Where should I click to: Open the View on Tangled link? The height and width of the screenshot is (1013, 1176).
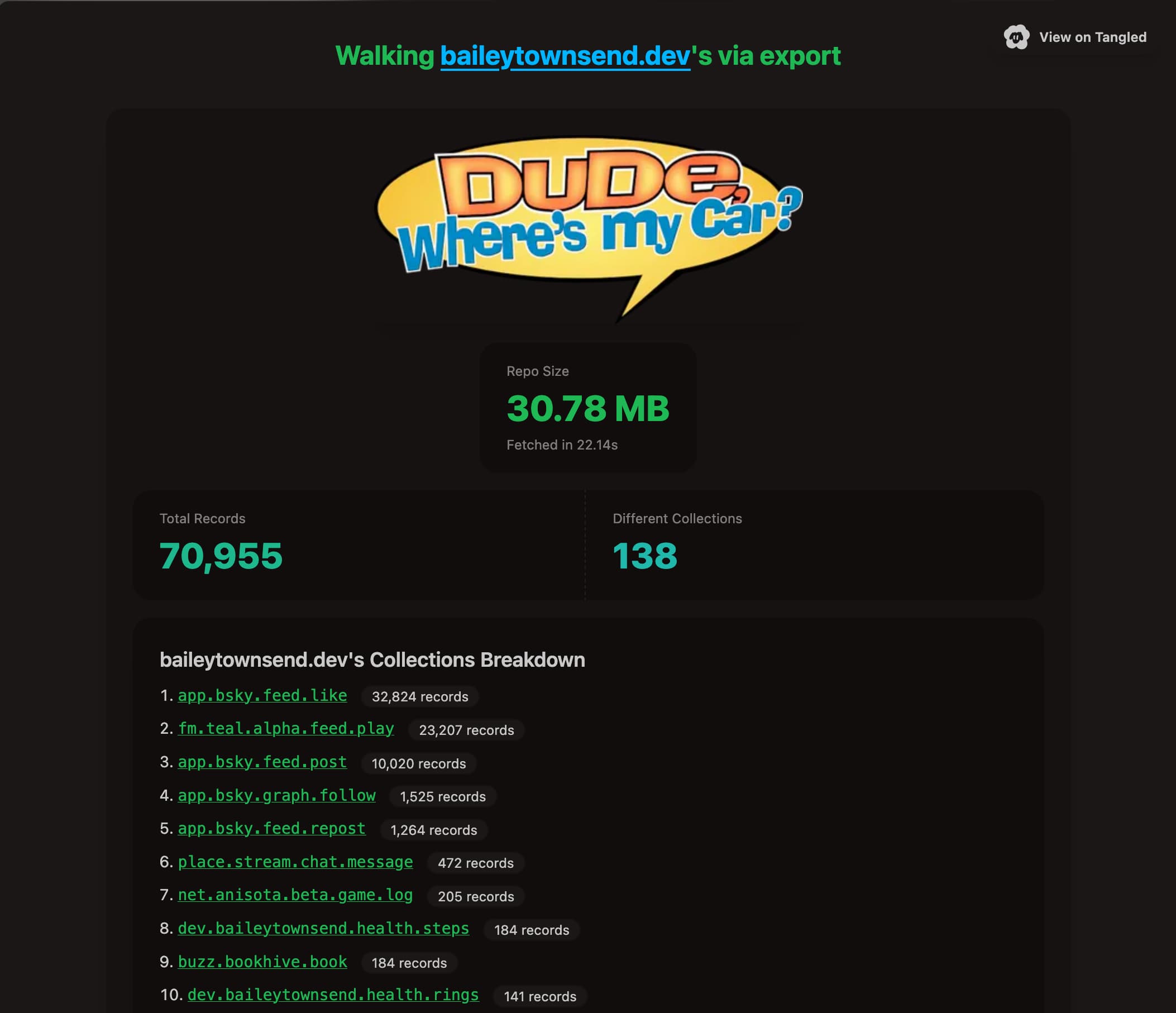(x=1092, y=37)
